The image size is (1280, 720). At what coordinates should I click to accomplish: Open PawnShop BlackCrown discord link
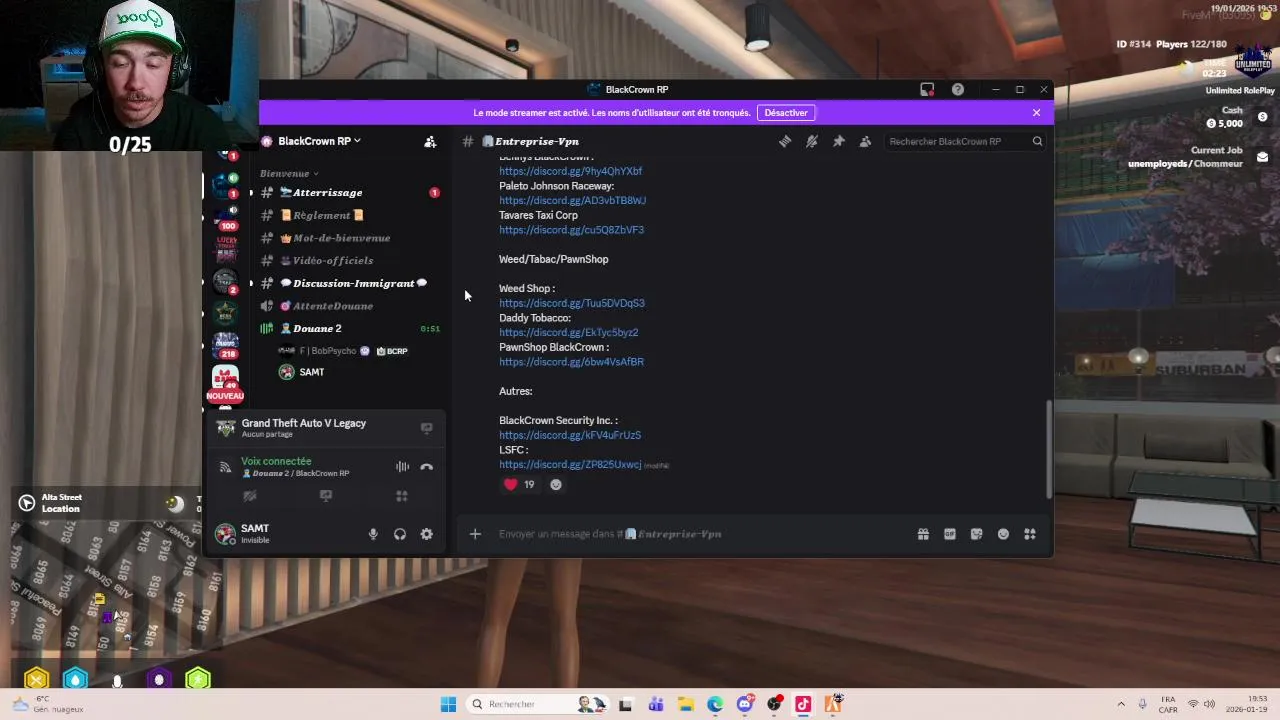tap(571, 362)
